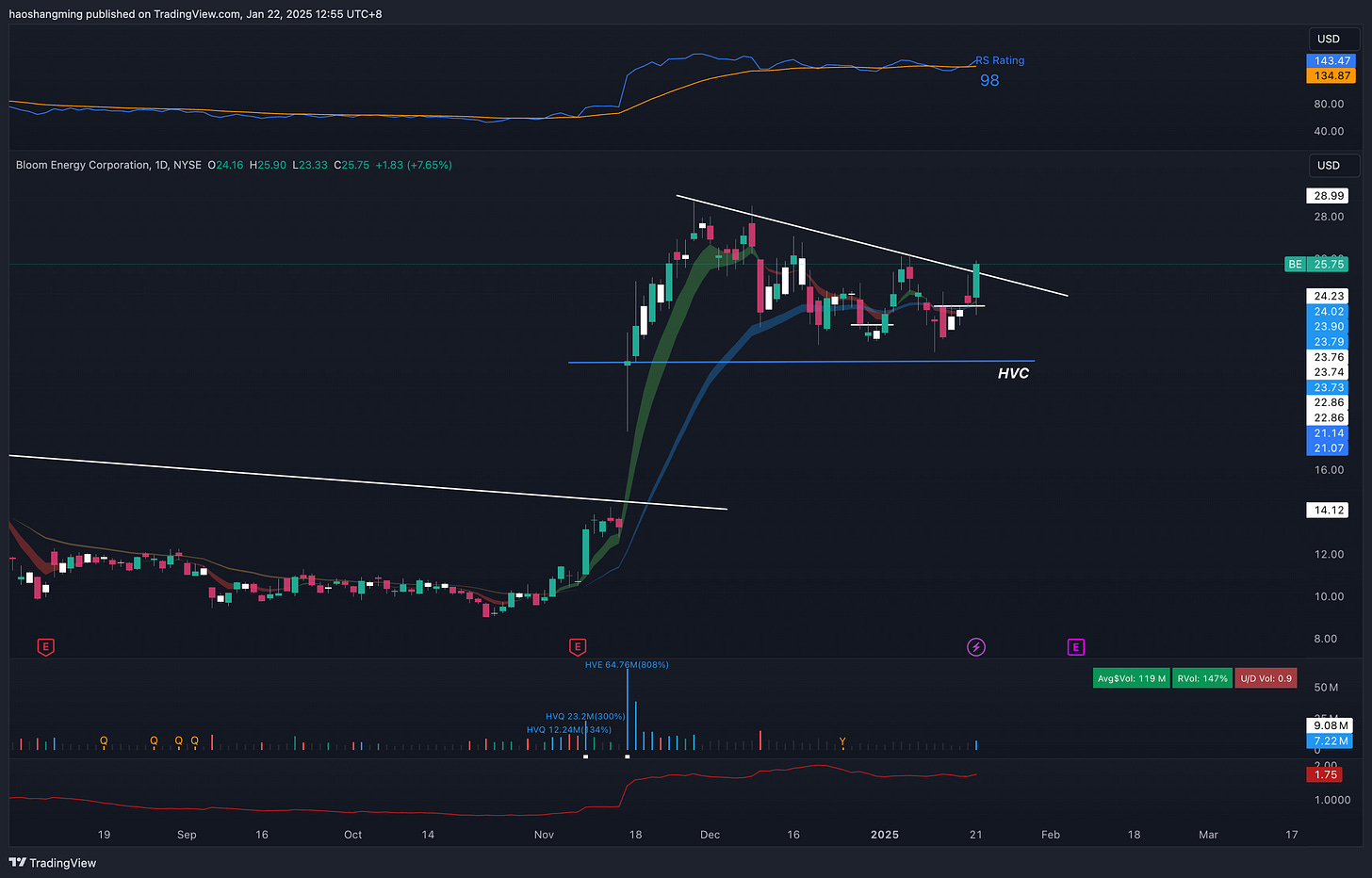Click the 14.12 trendline price label

1329,511
